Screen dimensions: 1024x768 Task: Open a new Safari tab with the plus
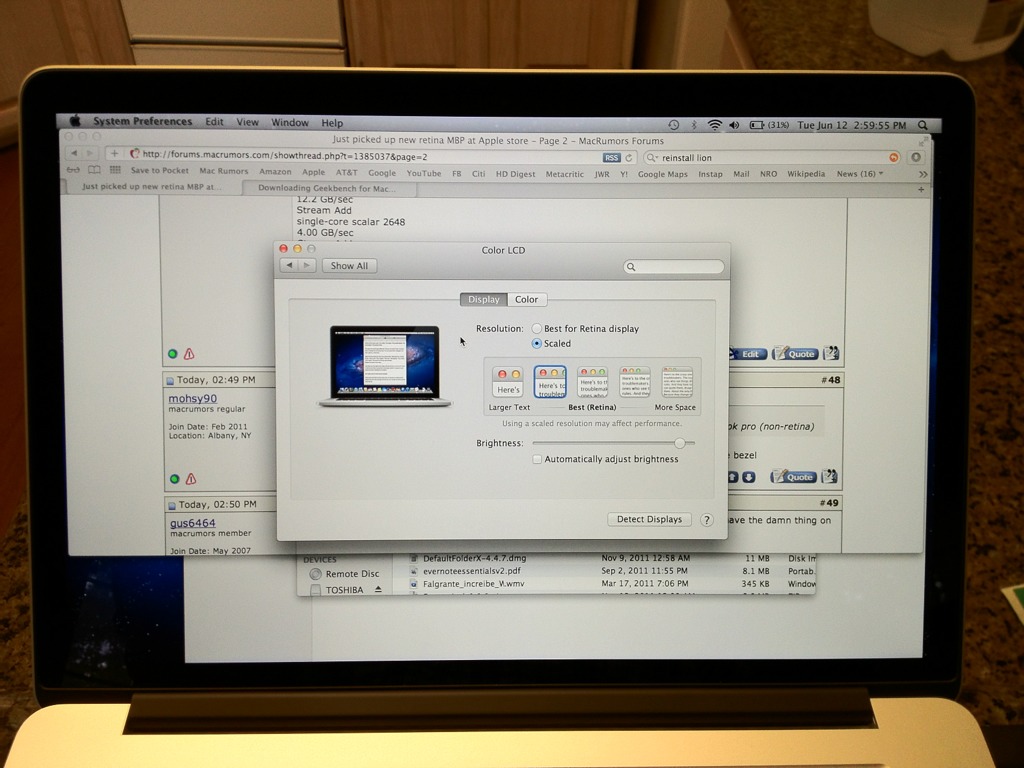(x=921, y=189)
